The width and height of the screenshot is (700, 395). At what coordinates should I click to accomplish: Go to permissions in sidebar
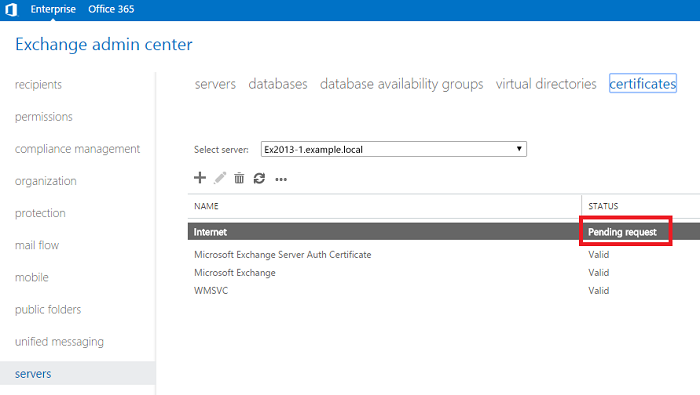click(x=44, y=116)
